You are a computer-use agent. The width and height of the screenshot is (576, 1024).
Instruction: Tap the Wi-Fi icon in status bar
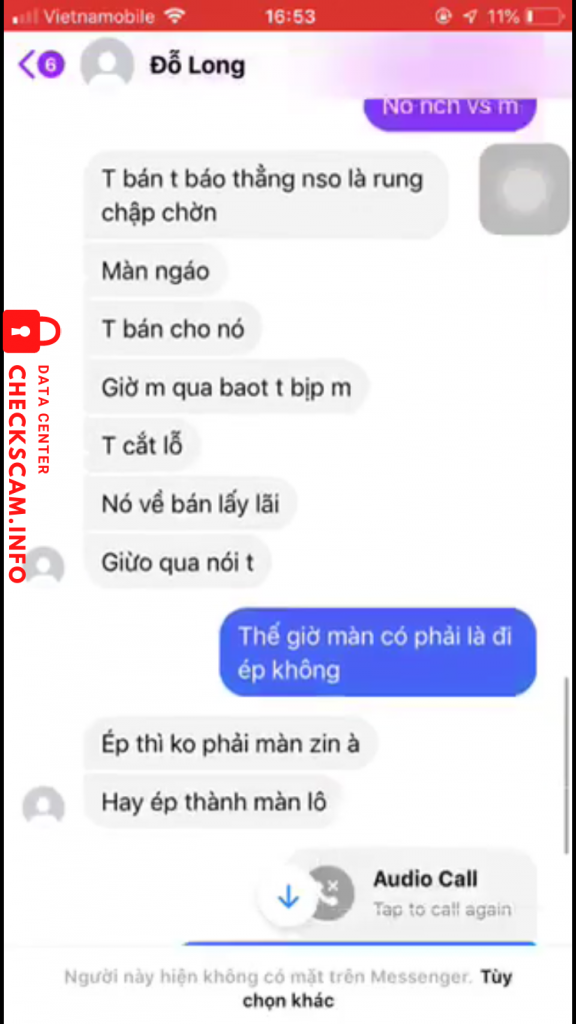click(x=174, y=16)
